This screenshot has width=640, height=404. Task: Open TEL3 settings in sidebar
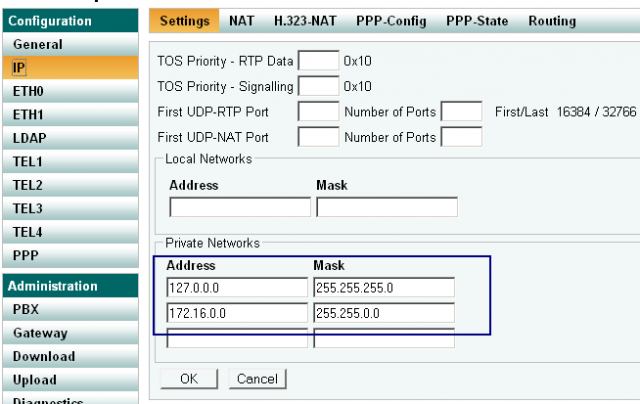coord(70,209)
